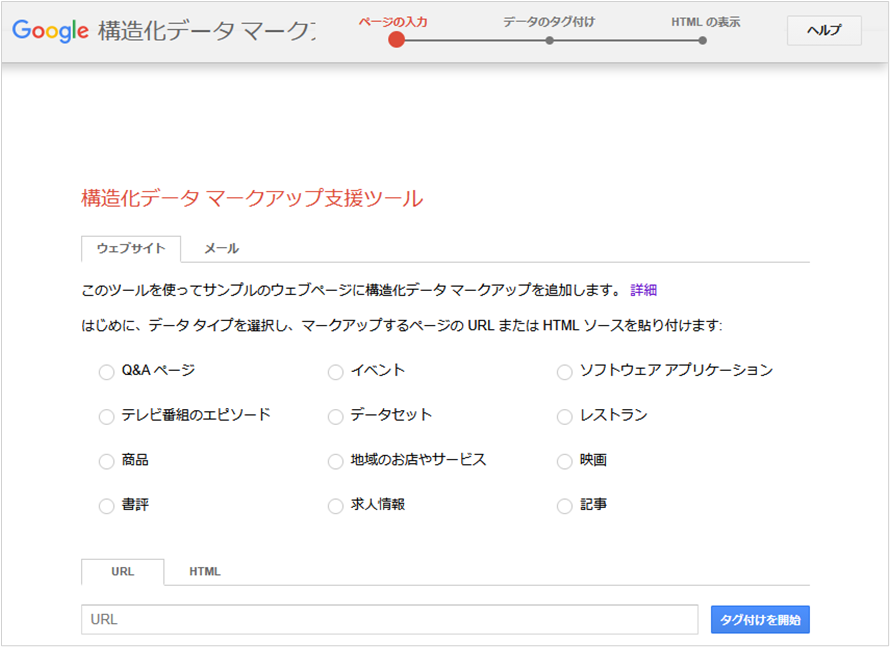Click the データのタグ付け step marker
The width and height of the screenshot is (890, 647).
pyautogui.click(x=549, y=40)
